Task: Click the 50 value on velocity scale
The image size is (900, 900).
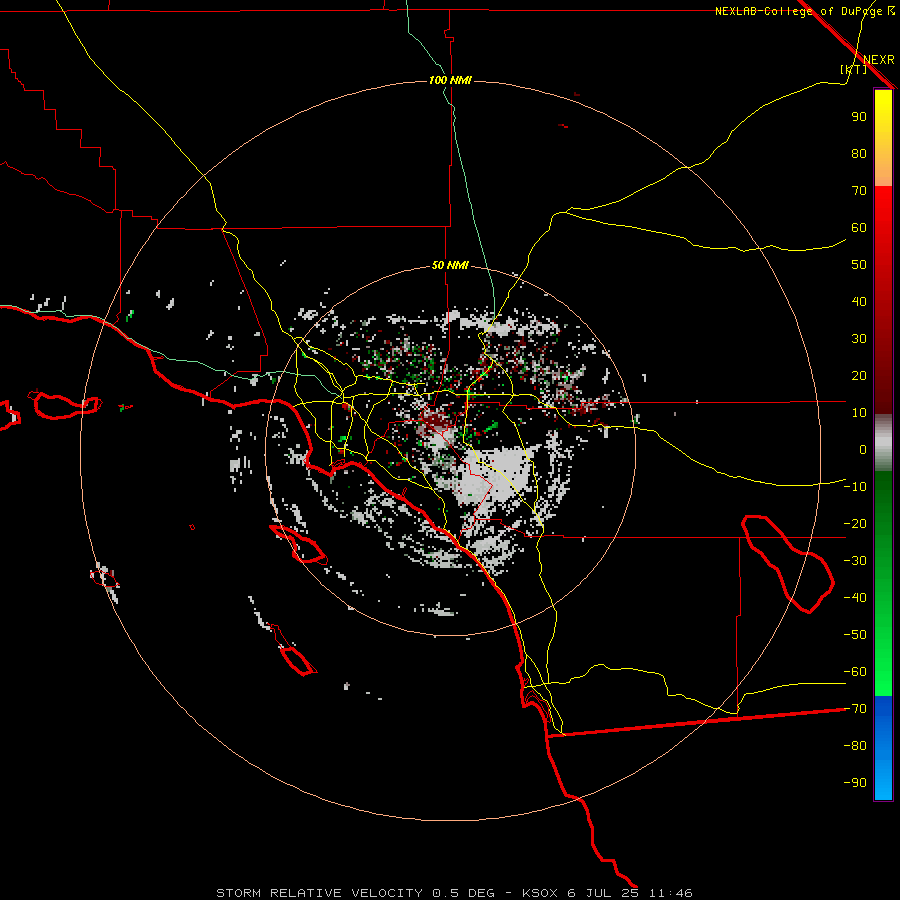Action: (859, 265)
